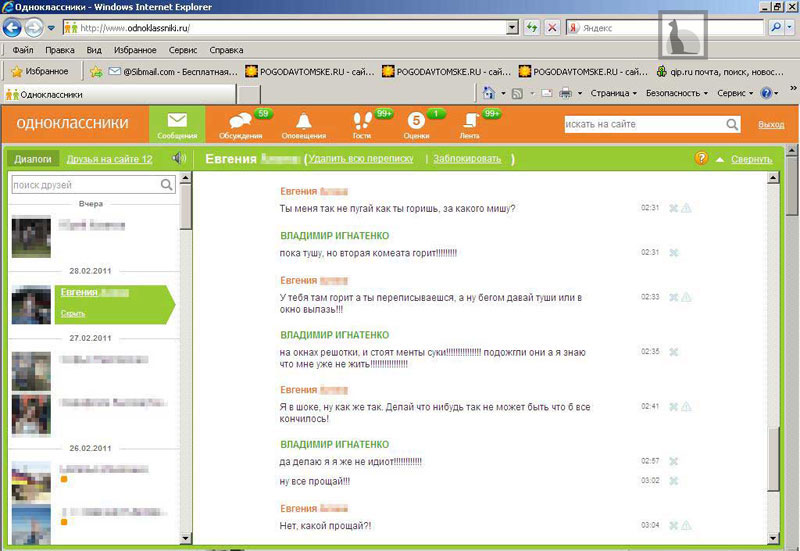Open the Правка menu

tap(60, 50)
